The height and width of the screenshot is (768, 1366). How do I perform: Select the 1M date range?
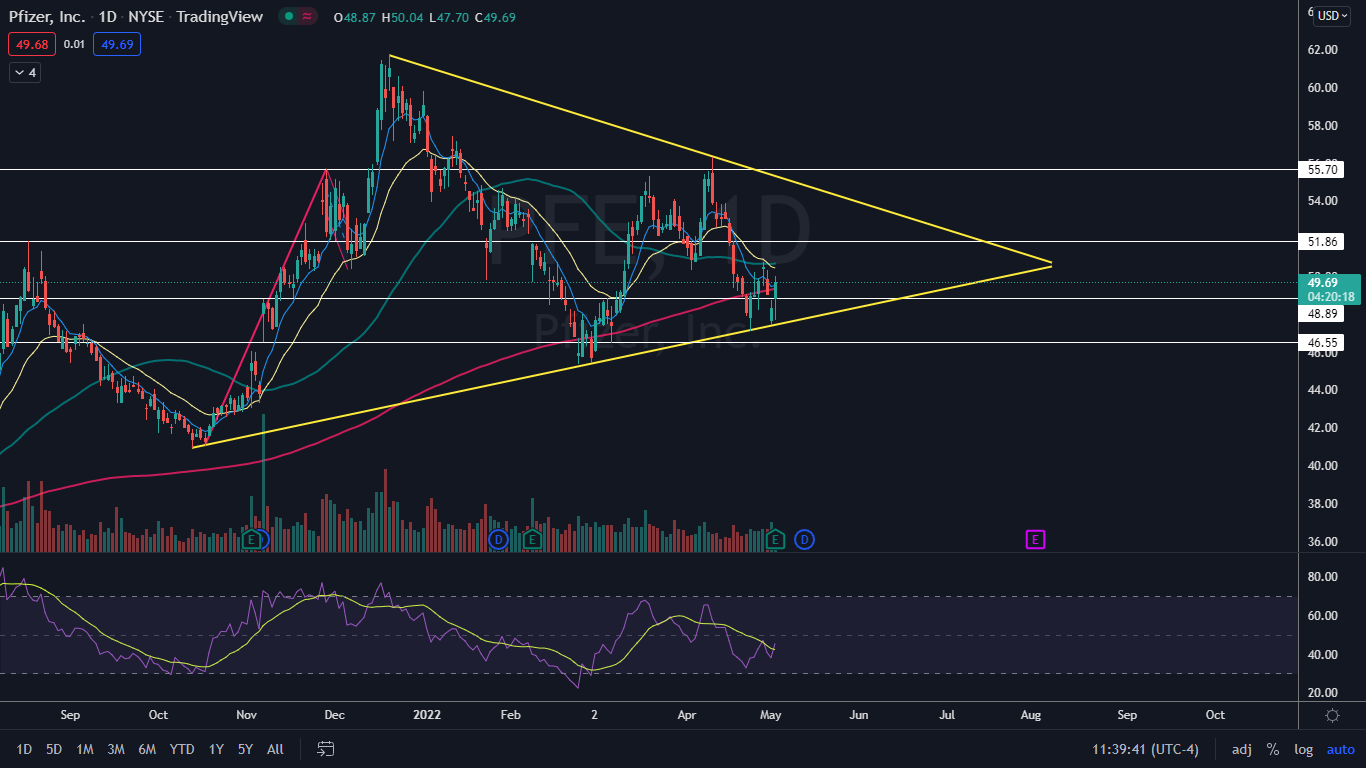pyautogui.click(x=85, y=749)
